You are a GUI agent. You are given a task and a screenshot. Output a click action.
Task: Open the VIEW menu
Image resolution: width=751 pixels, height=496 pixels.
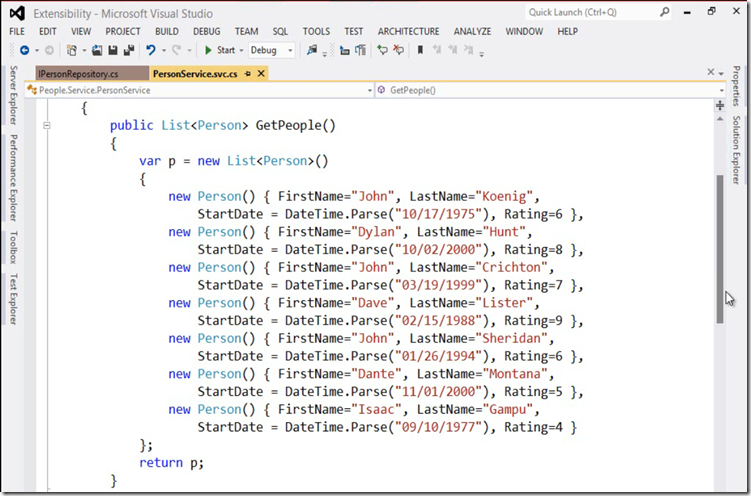coord(81,32)
